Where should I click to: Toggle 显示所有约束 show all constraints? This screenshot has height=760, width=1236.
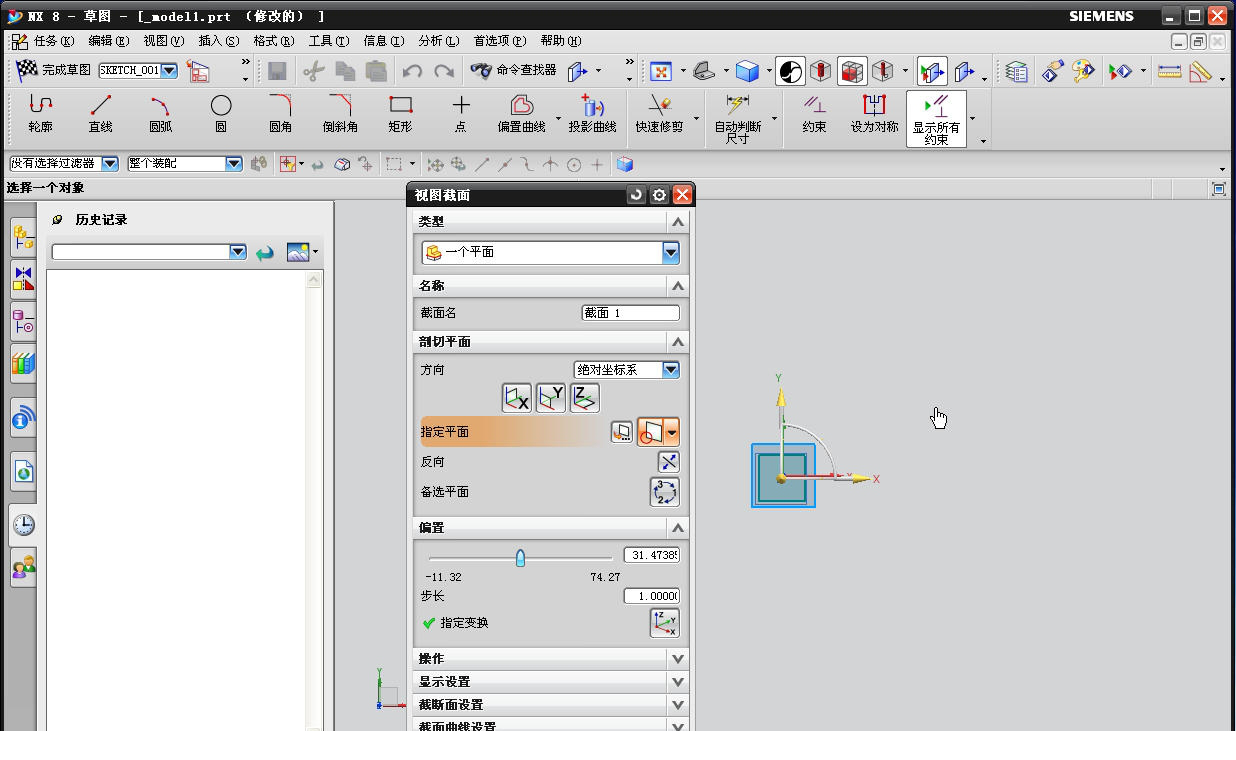point(936,119)
